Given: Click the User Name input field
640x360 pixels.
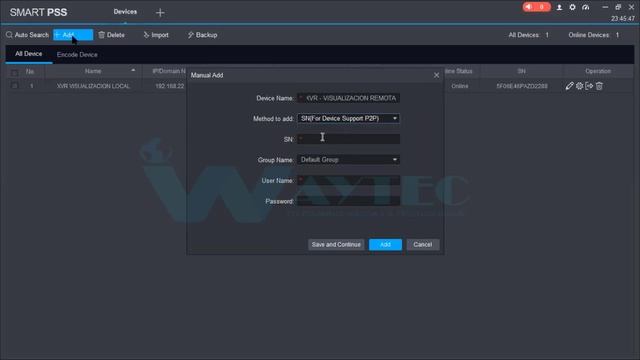Looking at the screenshot, I should [348, 180].
